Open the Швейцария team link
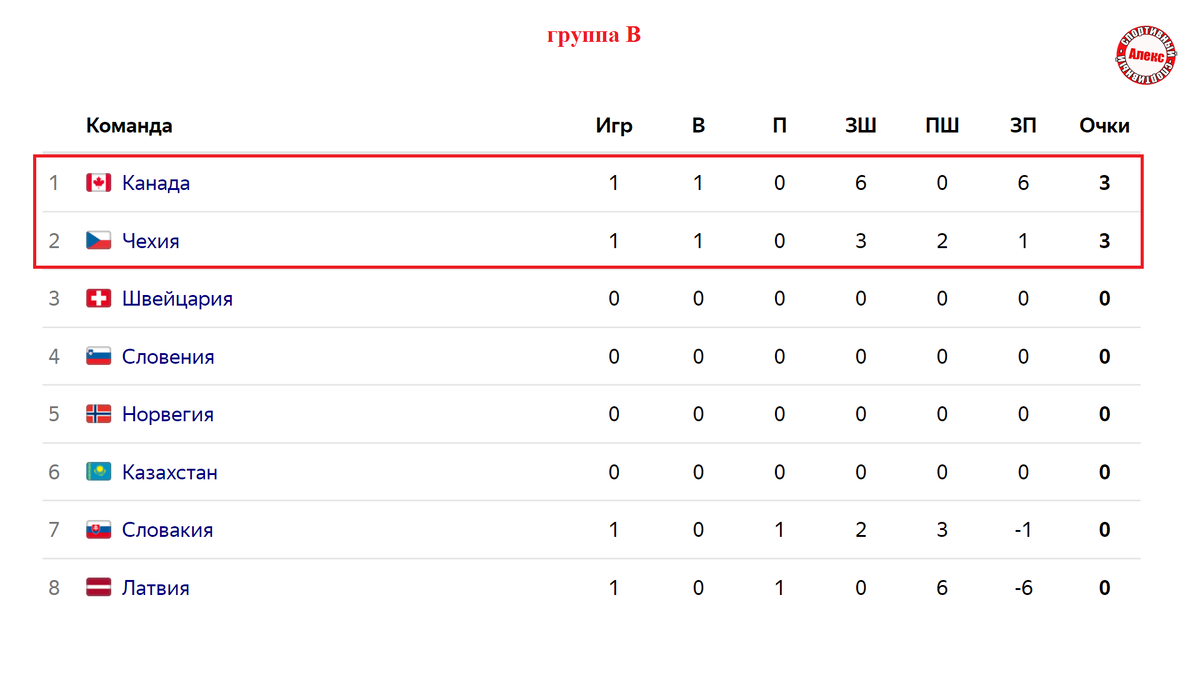Viewport: 1200px width, 675px height. [177, 299]
